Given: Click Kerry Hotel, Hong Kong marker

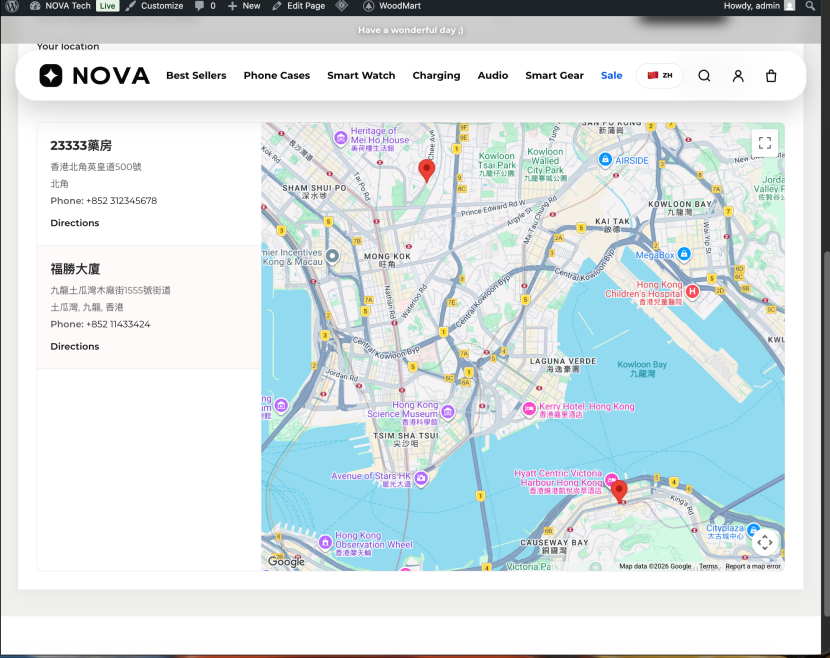Looking at the screenshot, I should pos(529,409).
